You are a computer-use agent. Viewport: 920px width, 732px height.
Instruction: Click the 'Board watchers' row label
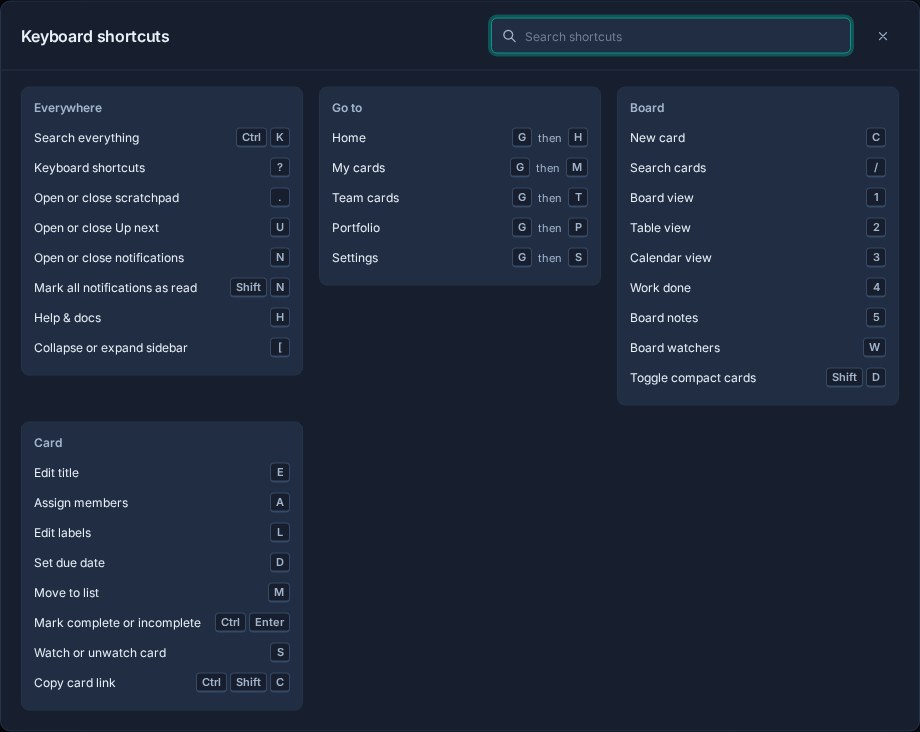click(x=675, y=348)
